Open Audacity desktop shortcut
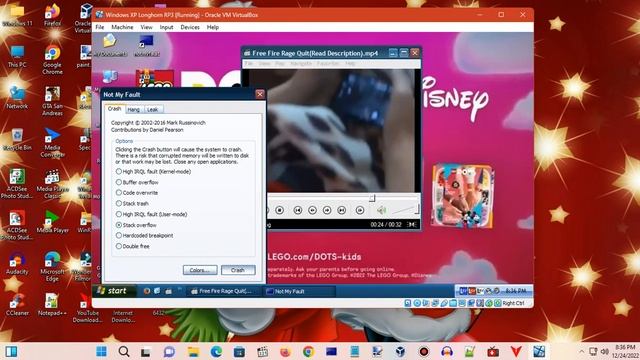 tap(17, 263)
